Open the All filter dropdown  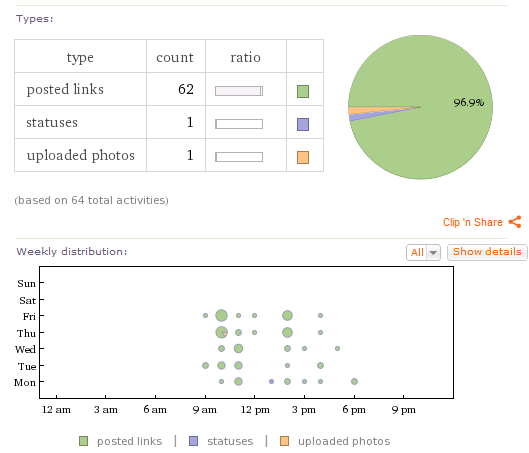(x=423, y=252)
